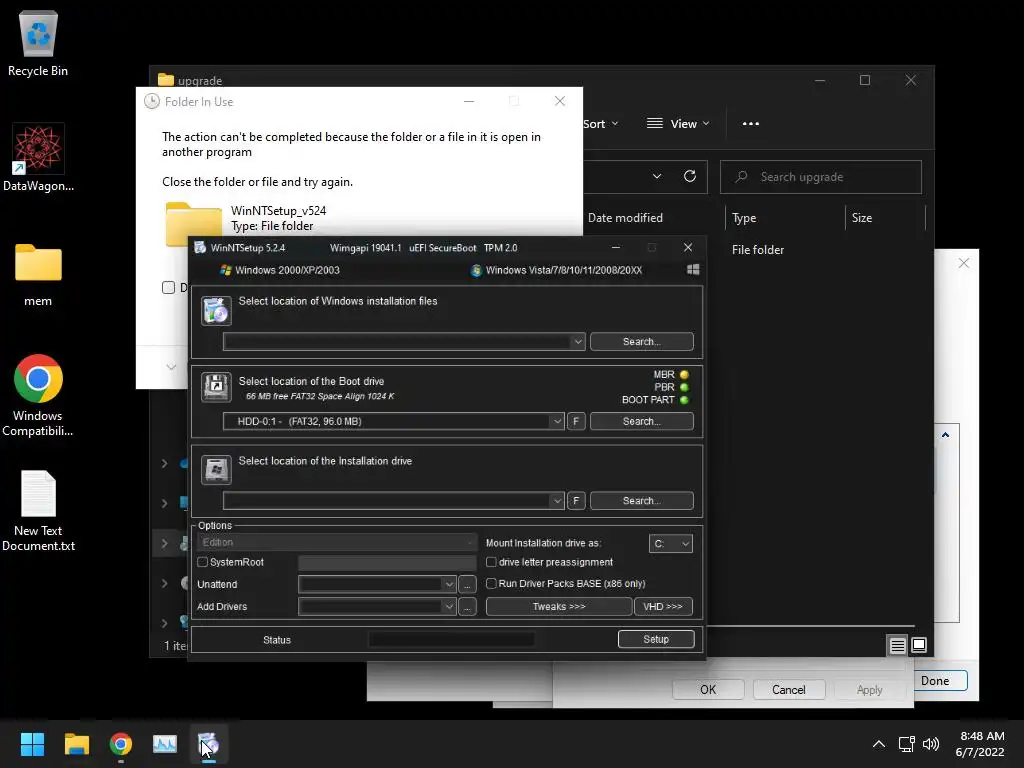Click the Windows Start button
Screen dimensions: 1024x768
point(32,744)
